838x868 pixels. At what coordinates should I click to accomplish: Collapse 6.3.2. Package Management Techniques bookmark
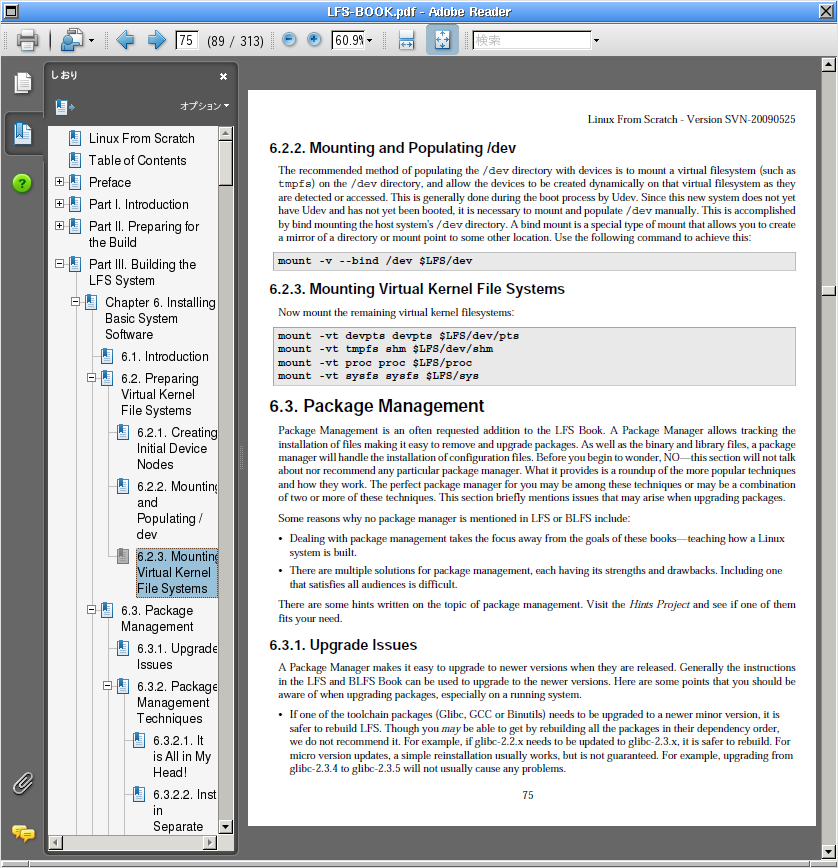click(x=107, y=686)
